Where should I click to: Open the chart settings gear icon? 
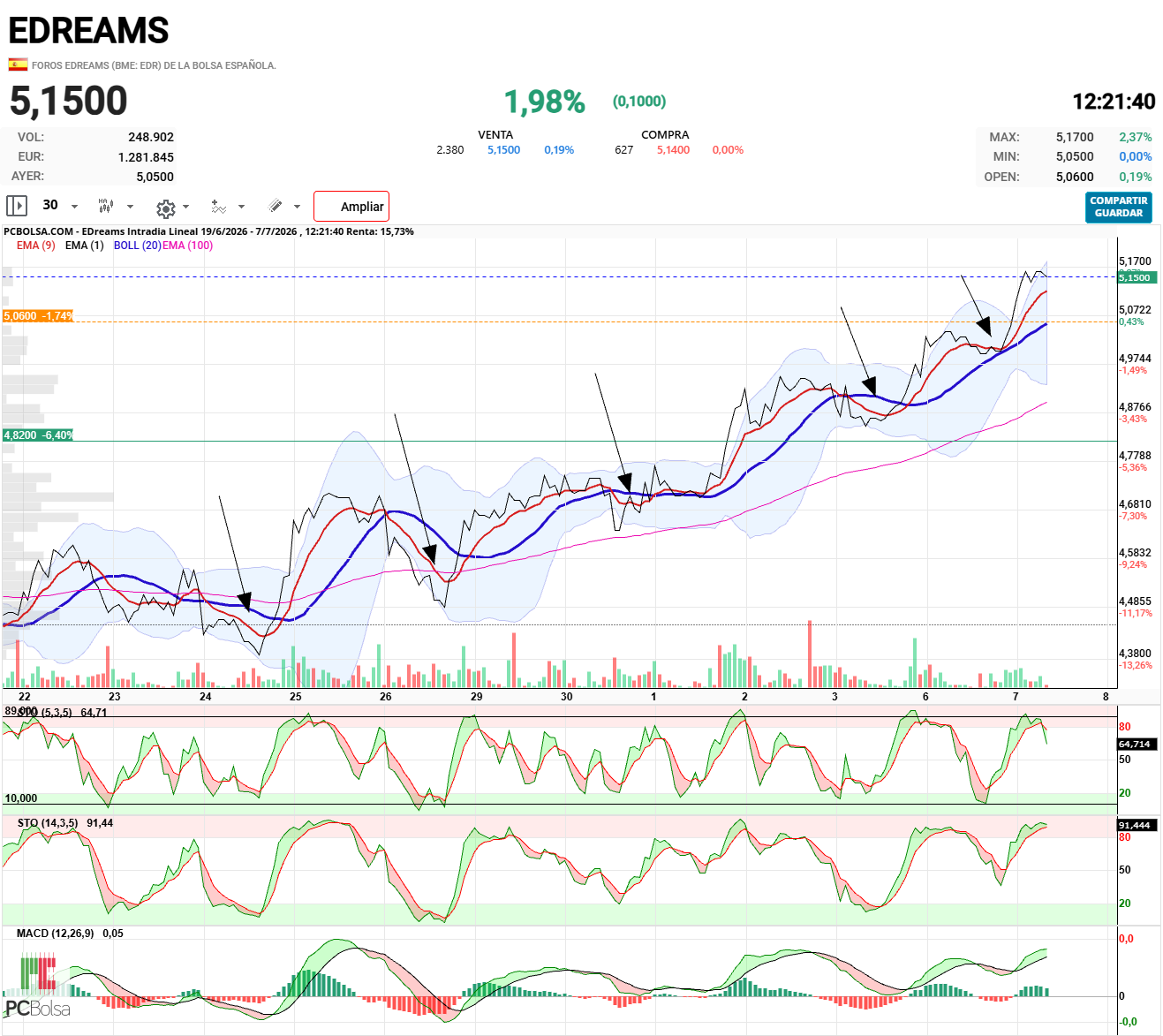pos(165,208)
